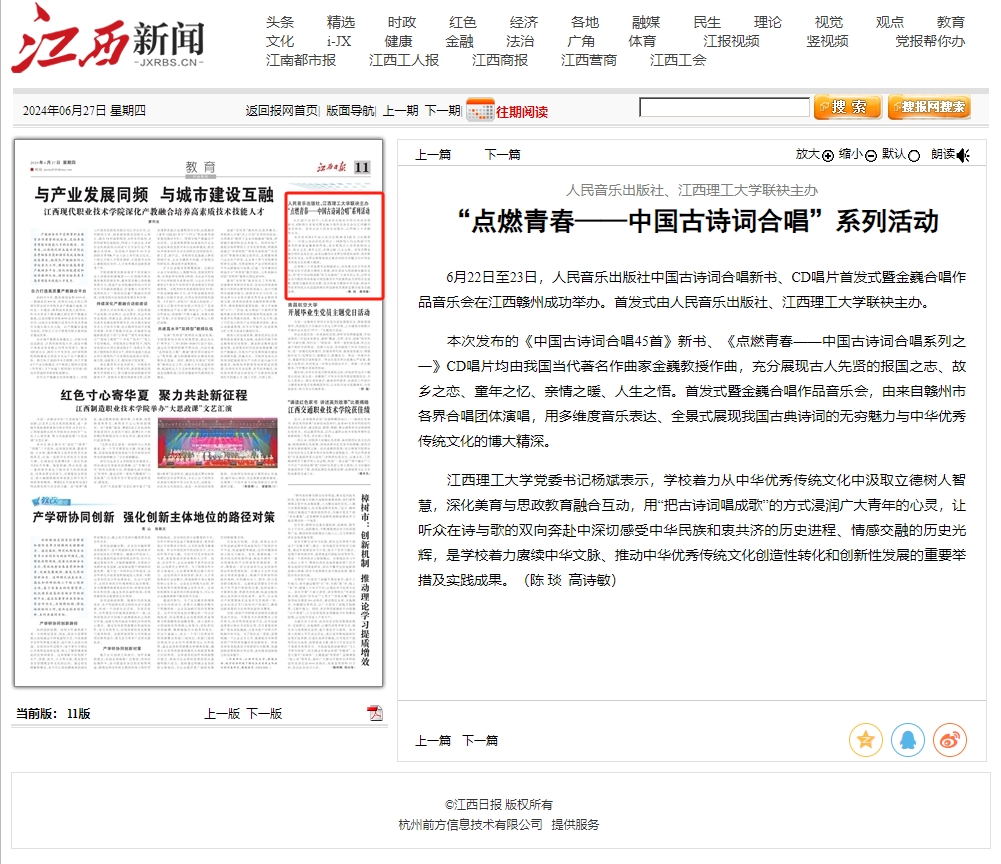Click into the search text field
1001x864 pixels.
point(724,107)
